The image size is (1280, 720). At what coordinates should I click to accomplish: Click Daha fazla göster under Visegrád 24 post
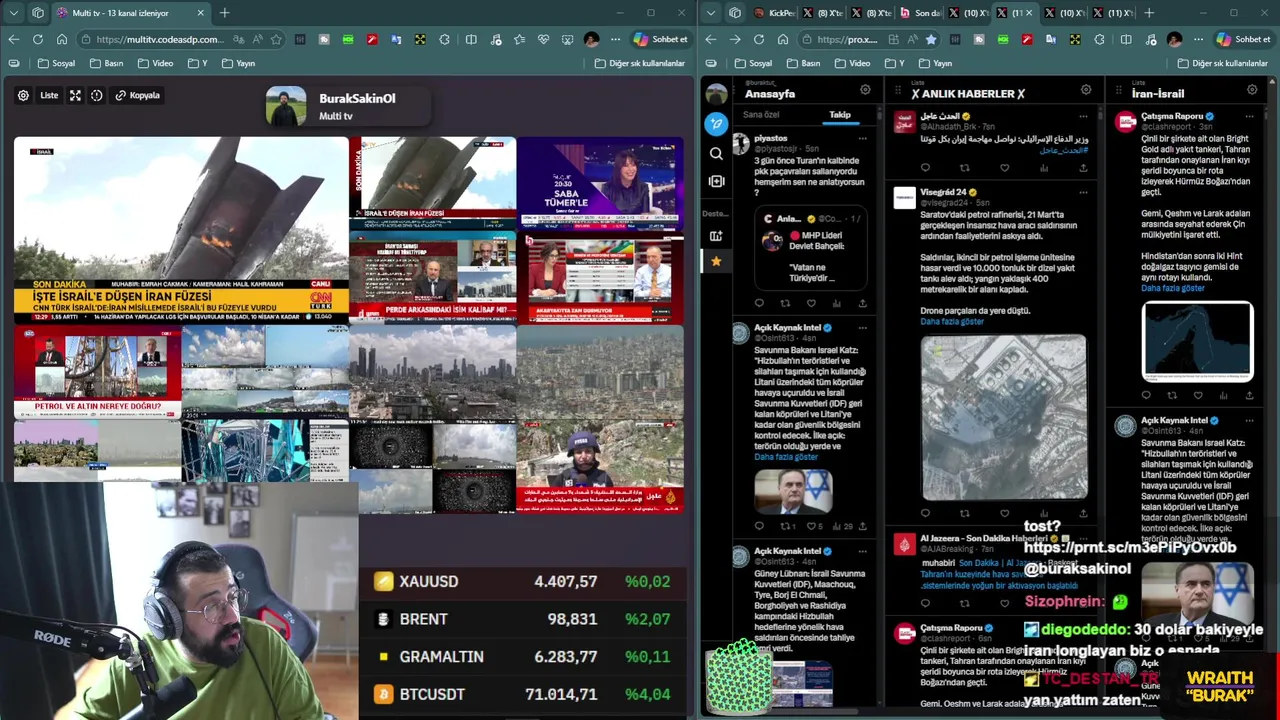952,322
